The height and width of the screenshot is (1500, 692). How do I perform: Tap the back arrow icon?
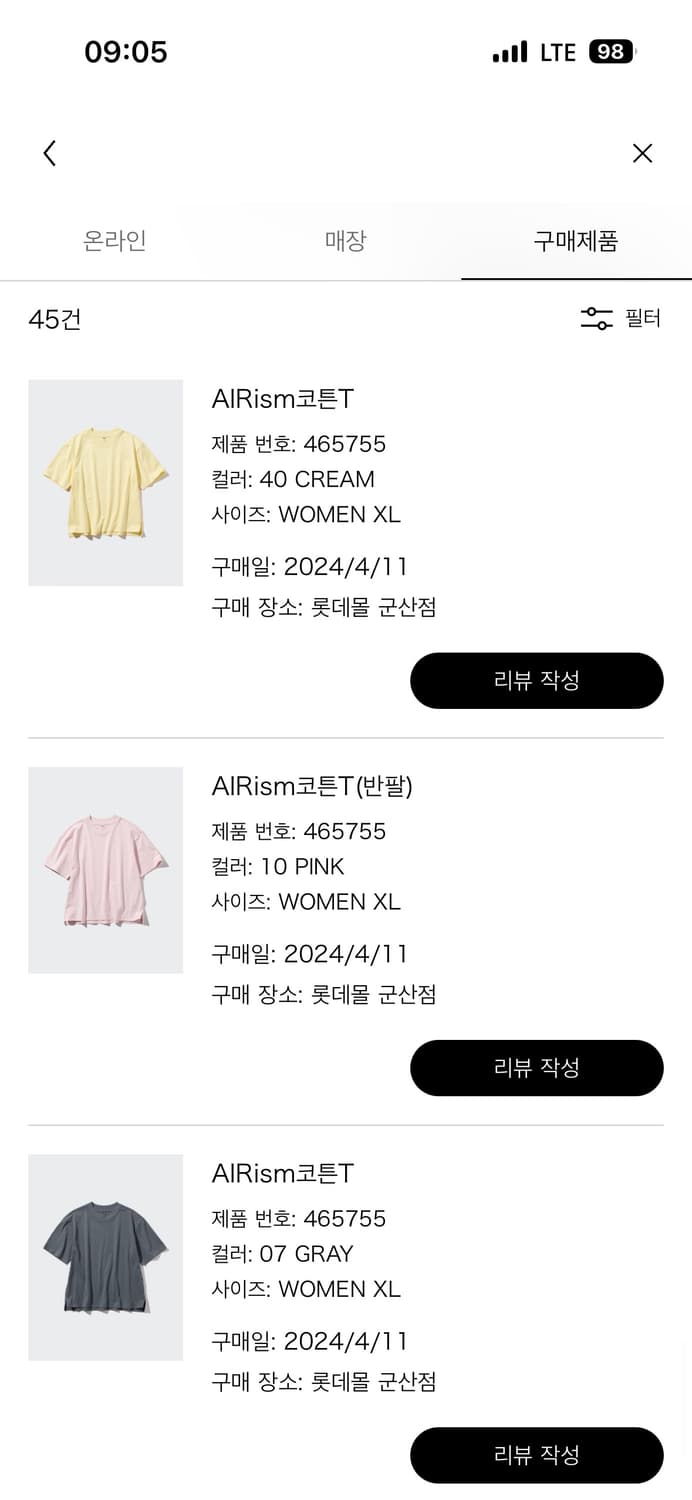[x=50, y=153]
